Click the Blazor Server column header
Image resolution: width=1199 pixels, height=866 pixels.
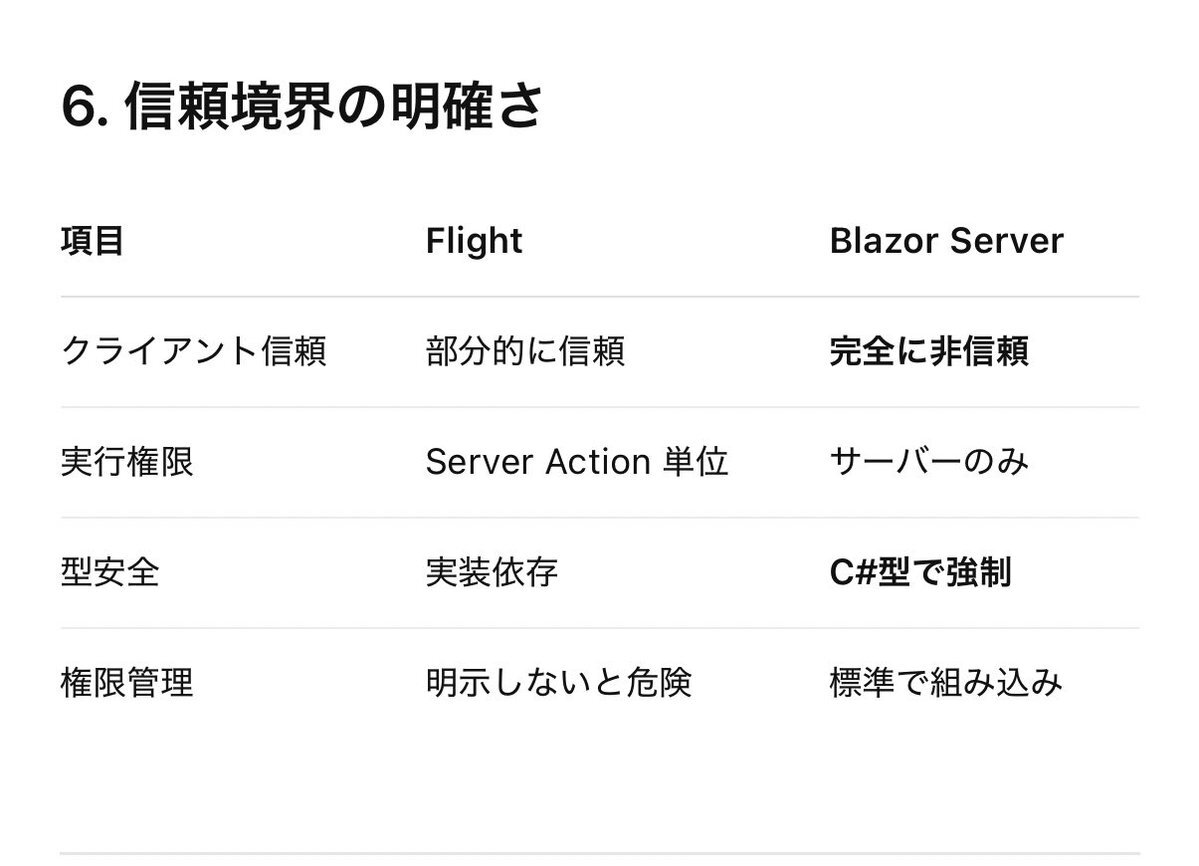pyautogui.click(x=946, y=241)
